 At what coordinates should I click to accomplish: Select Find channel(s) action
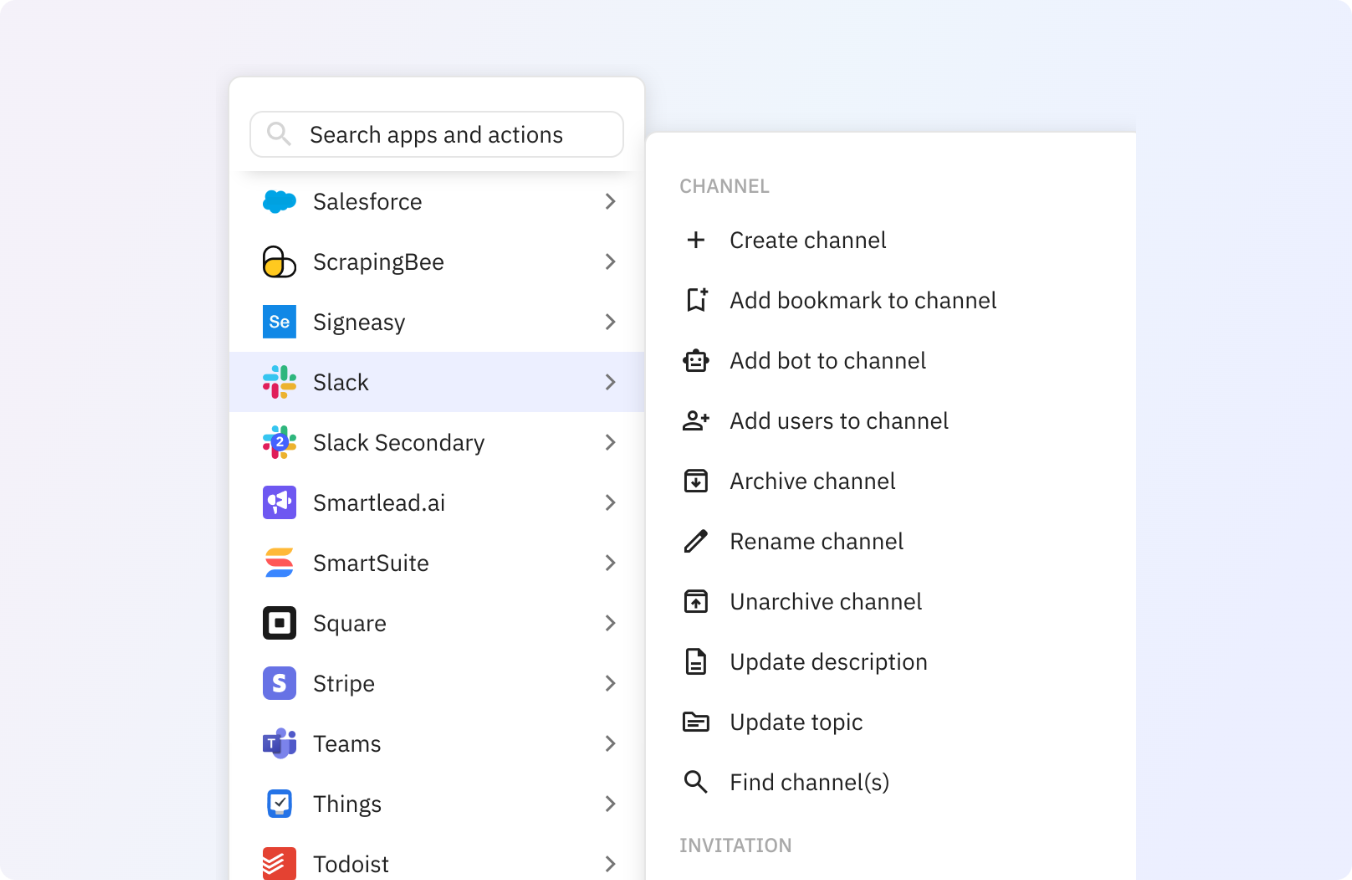891,782
